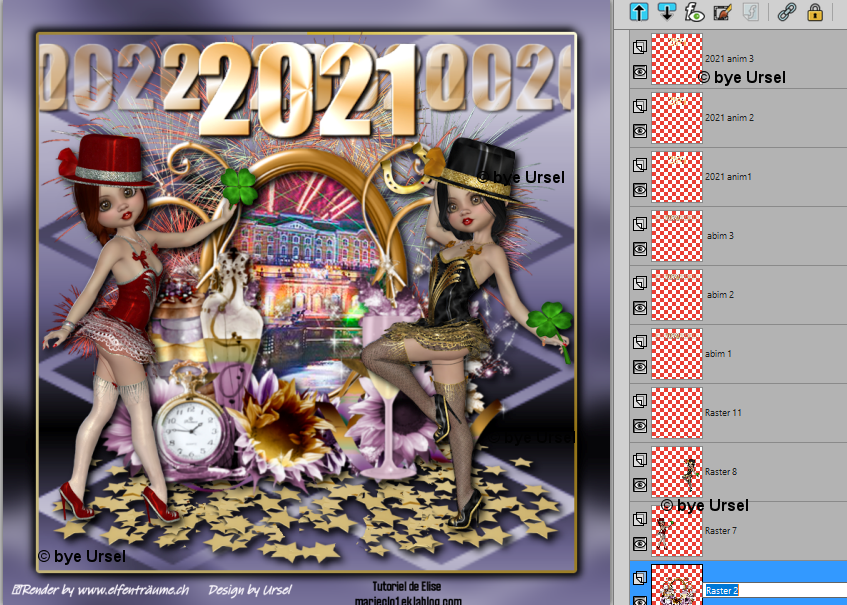Click the layer type icon for Raster 2

click(x=640, y=578)
